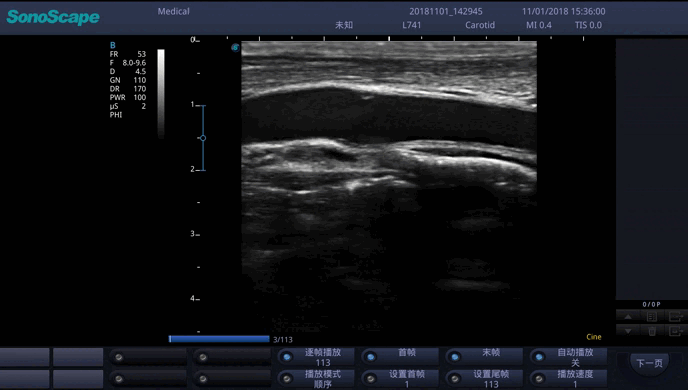
Task: Select 逐帧播放 frame-by-frame playback
Action: pos(316,357)
